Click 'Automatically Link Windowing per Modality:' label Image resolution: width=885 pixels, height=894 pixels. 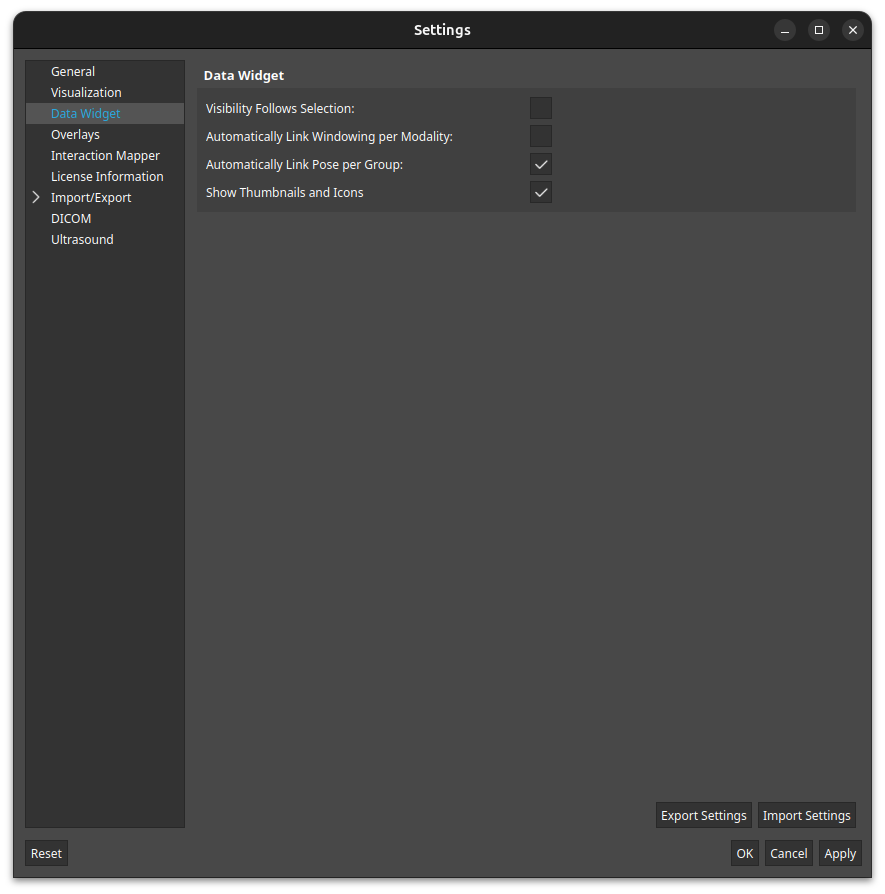click(329, 137)
